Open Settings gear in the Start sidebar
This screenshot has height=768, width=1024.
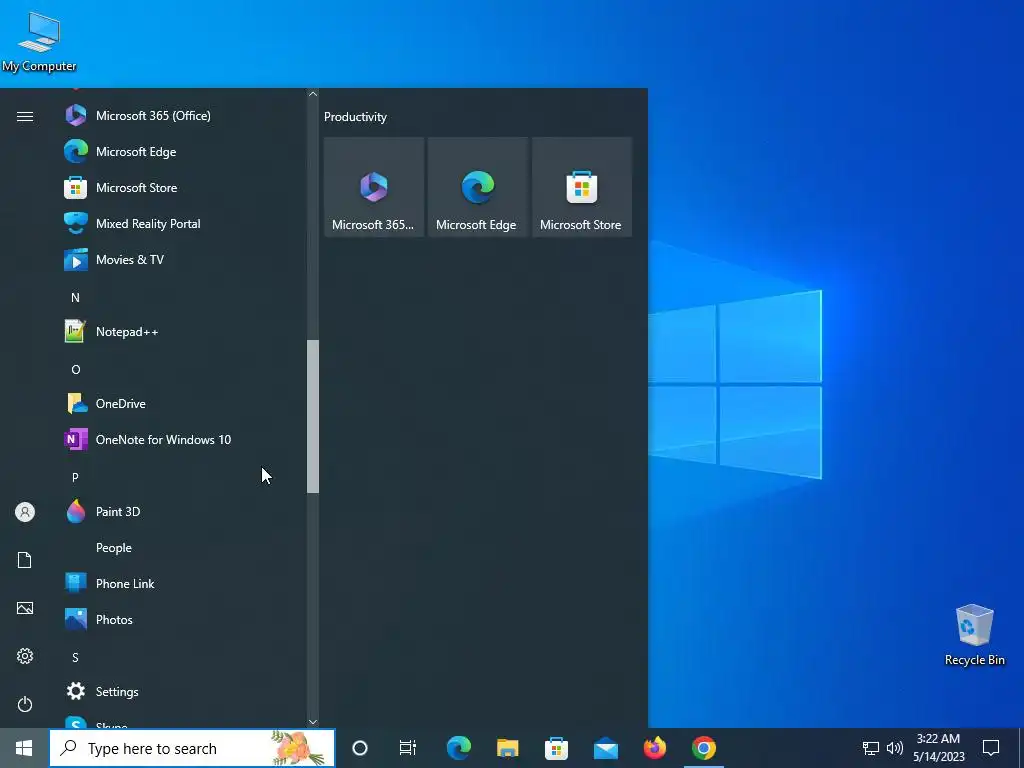(x=25, y=656)
